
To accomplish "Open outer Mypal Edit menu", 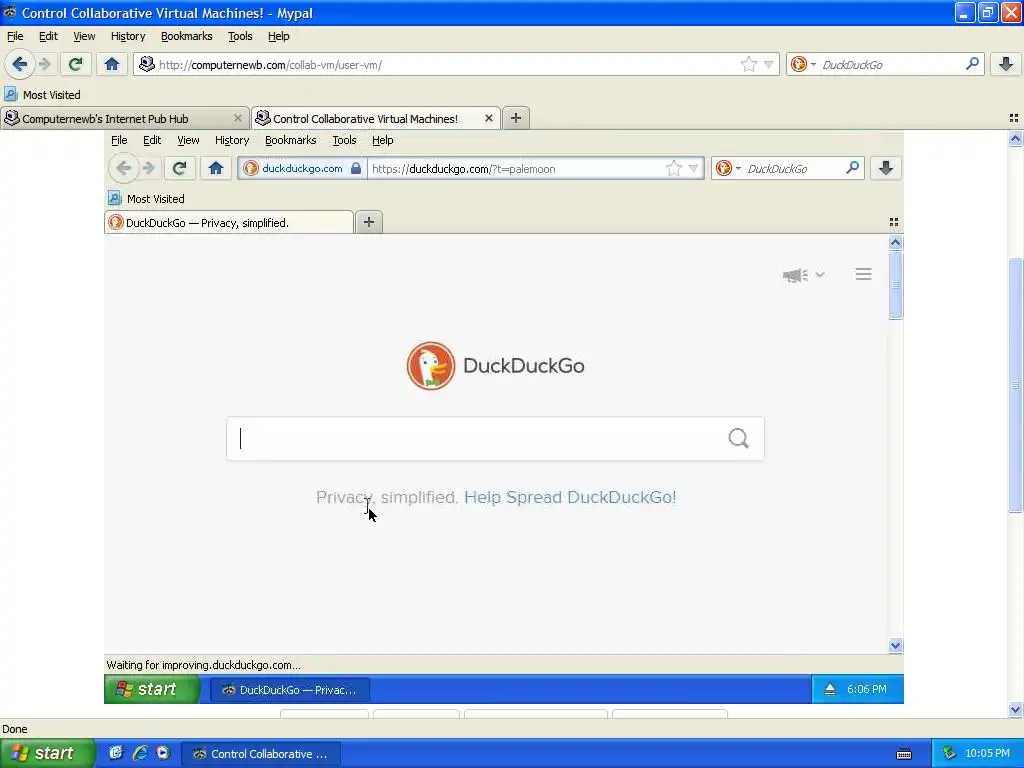I will click(48, 37).
